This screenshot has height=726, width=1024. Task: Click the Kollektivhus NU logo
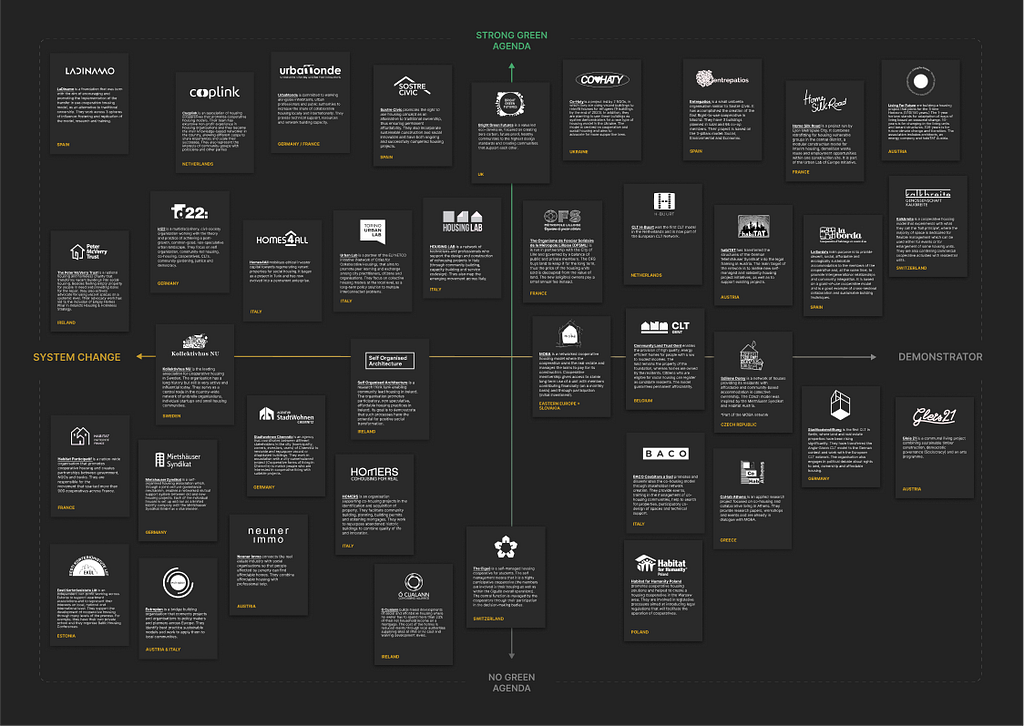coord(195,345)
